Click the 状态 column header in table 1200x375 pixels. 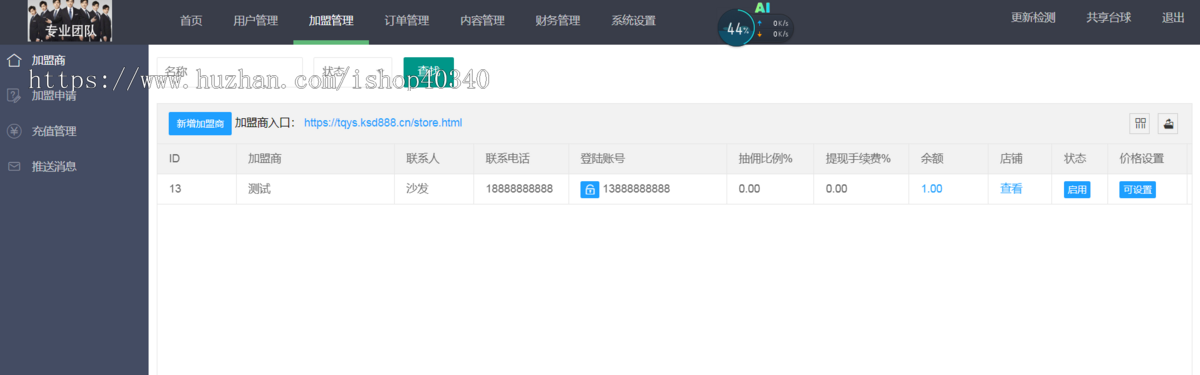pyautogui.click(x=1075, y=159)
